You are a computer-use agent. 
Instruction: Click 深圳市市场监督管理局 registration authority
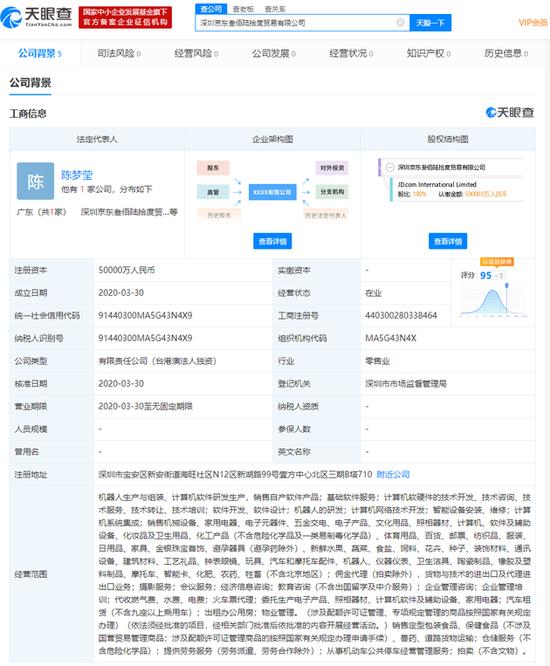pyautogui.click(x=406, y=384)
